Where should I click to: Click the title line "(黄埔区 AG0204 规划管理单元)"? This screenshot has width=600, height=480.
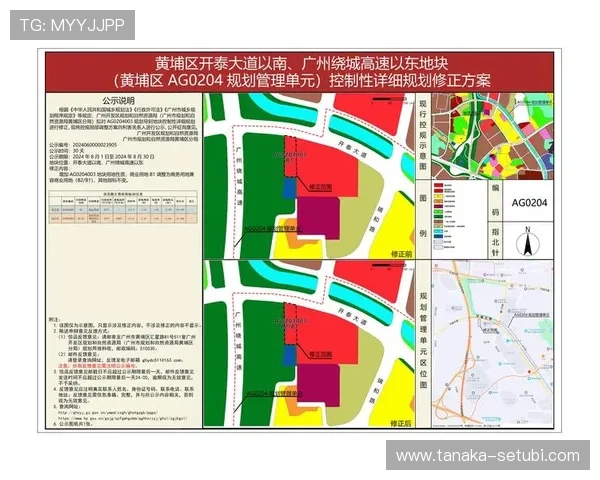(x=218, y=81)
